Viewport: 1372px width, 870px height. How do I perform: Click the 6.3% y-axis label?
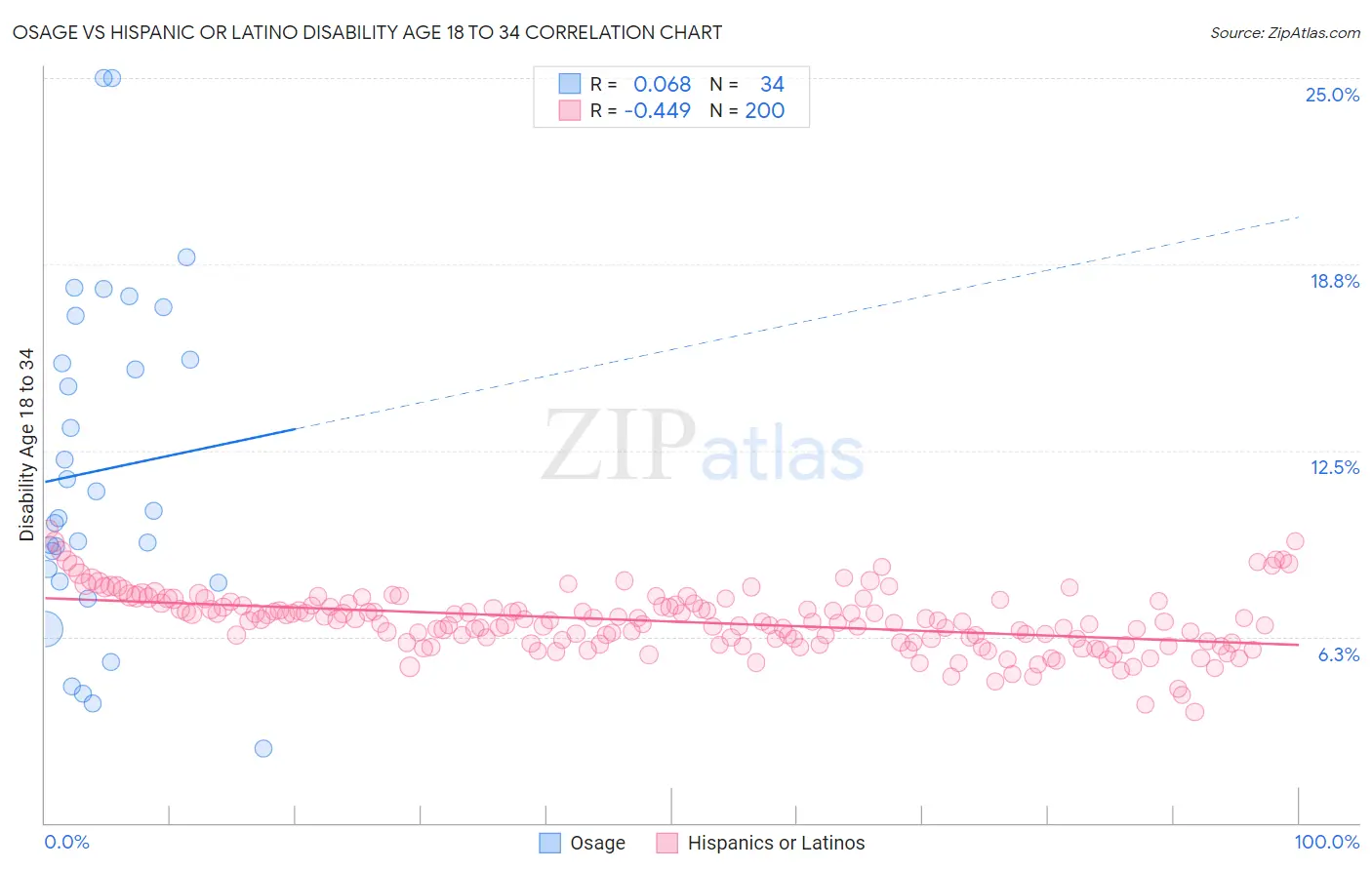tap(1338, 654)
